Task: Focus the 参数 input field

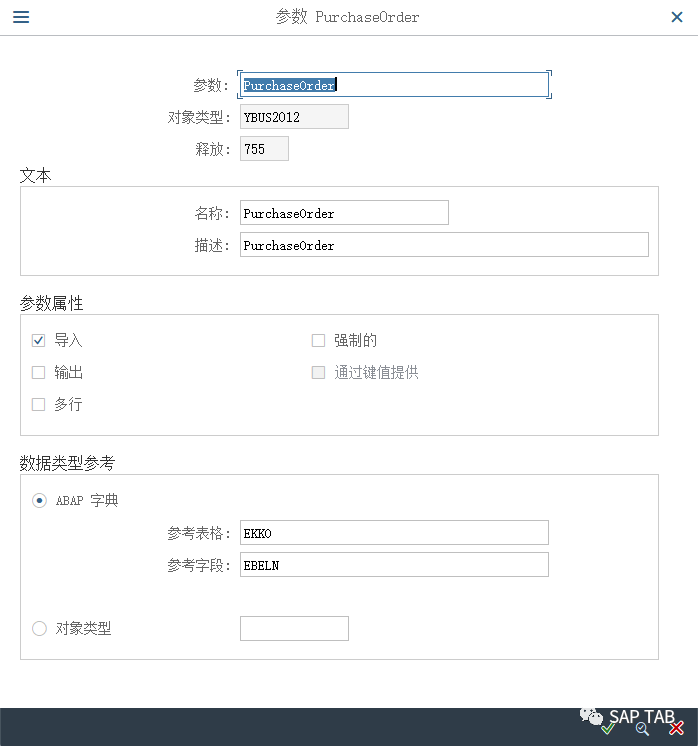Action: point(394,85)
